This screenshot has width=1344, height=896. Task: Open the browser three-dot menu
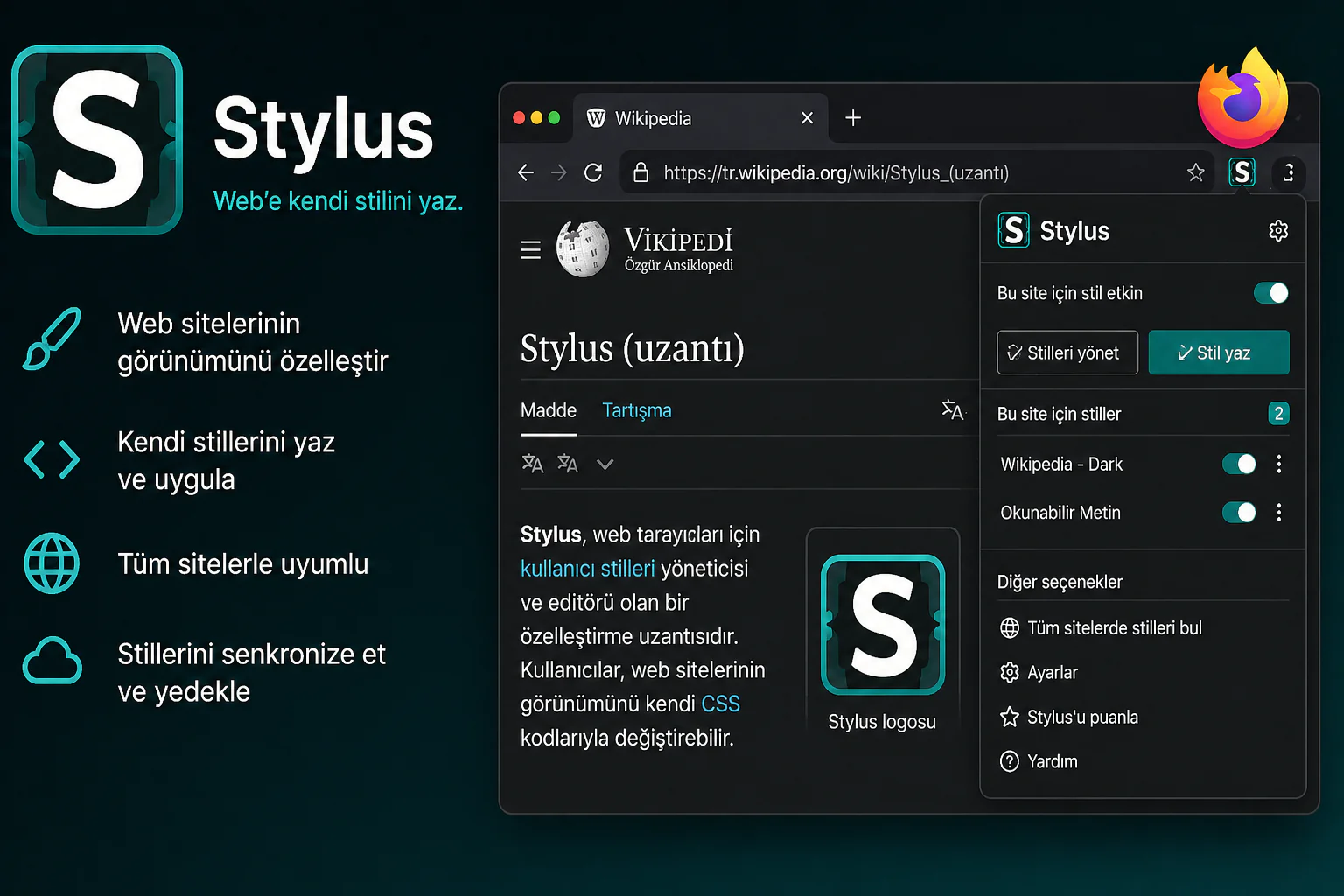[1289, 172]
